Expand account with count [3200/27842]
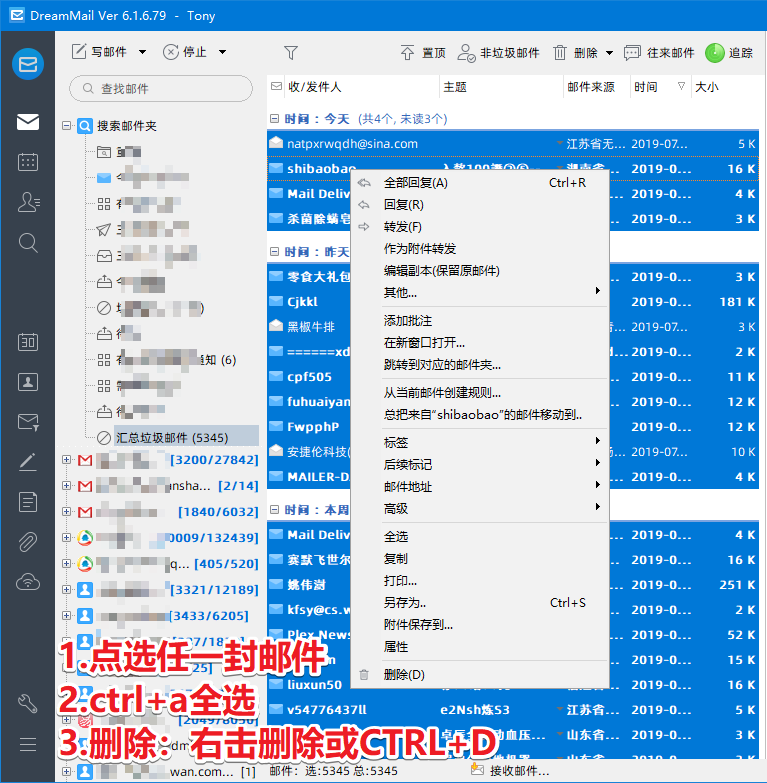This screenshot has width=767, height=783. point(66,459)
